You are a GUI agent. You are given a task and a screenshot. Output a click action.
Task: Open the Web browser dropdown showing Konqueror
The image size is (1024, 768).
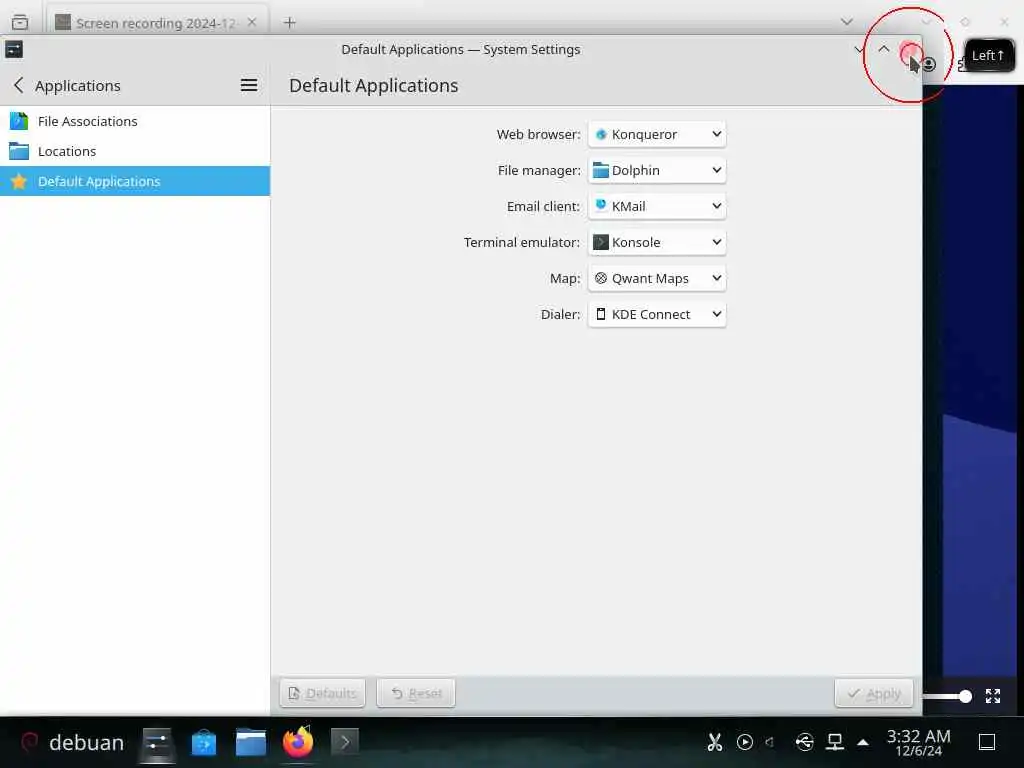[x=657, y=135]
